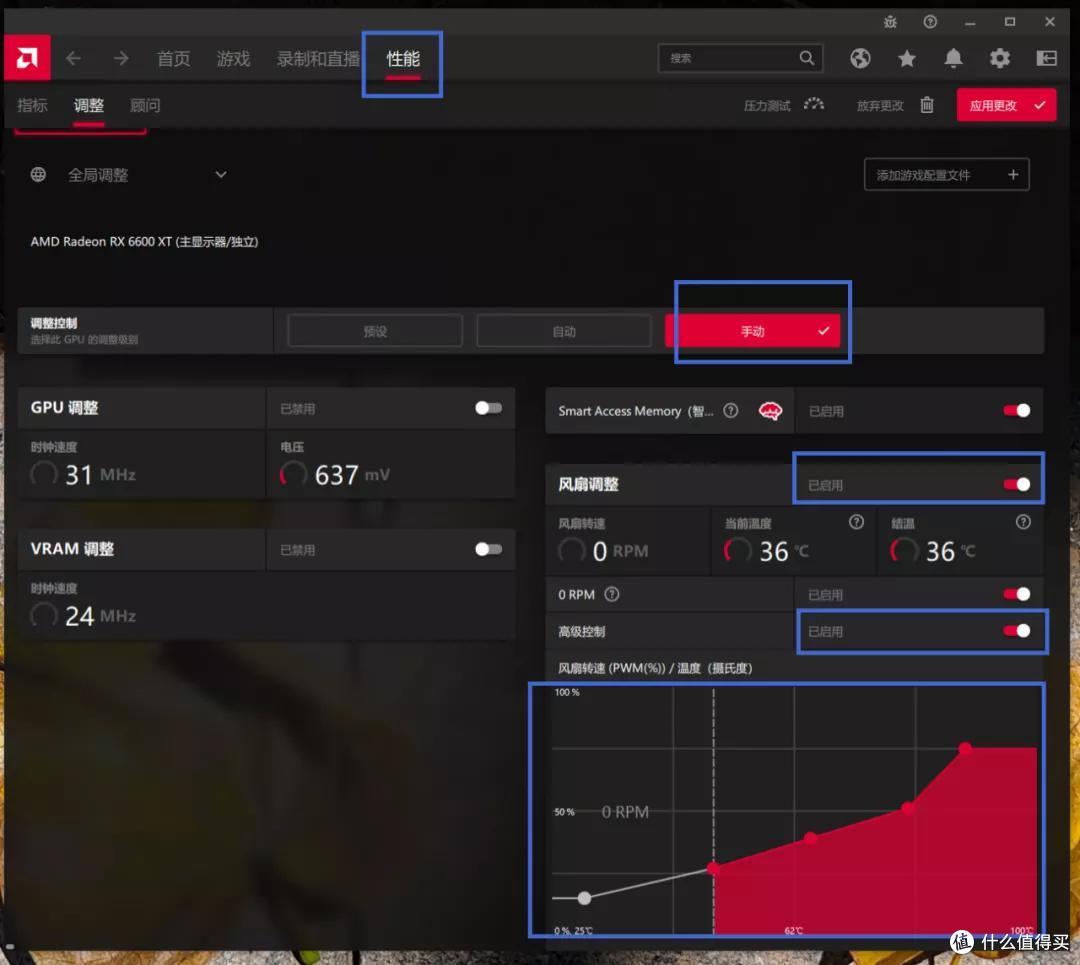The height and width of the screenshot is (965, 1080).
Task: Toggle the sidebar panel icon
Action: point(1046,59)
